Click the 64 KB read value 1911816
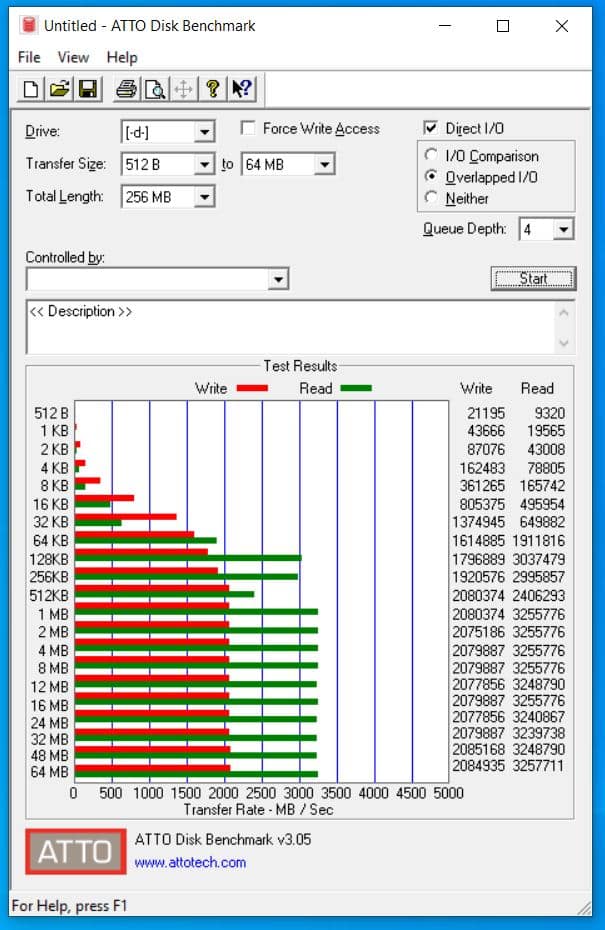Viewport: 605px width, 930px height. coord(538,540)
